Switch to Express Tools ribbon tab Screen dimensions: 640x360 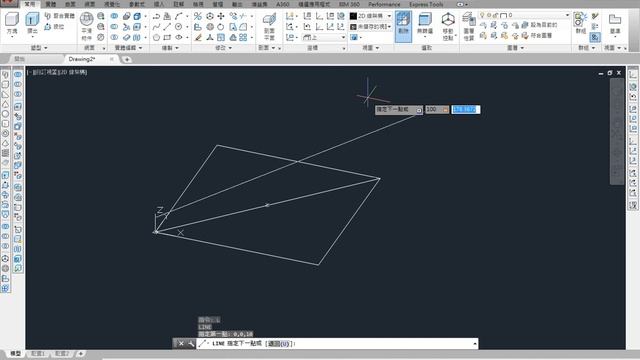click(426, 4)
